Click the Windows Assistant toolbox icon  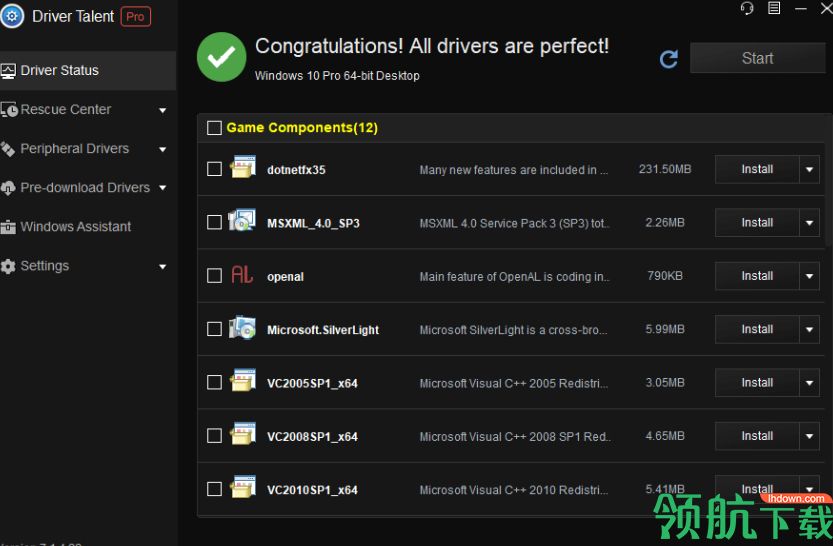click(8, 227)
